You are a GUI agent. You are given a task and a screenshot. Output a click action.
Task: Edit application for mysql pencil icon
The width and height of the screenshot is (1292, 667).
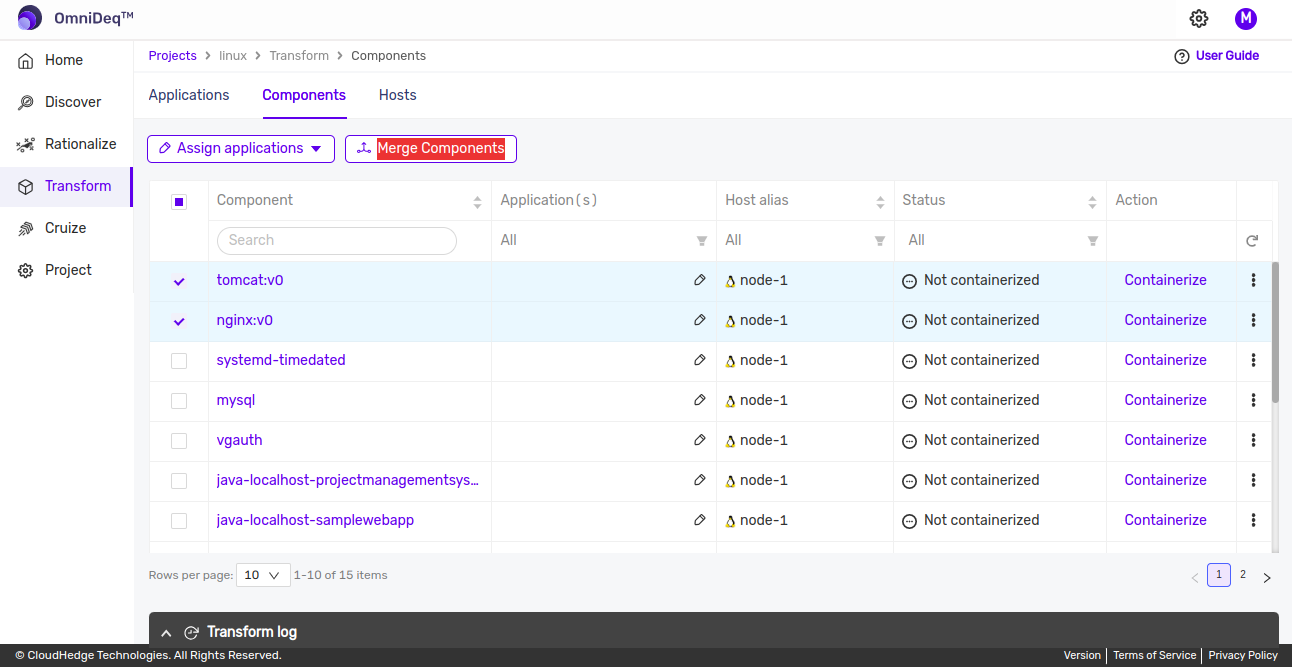click(x=700, y=400)
